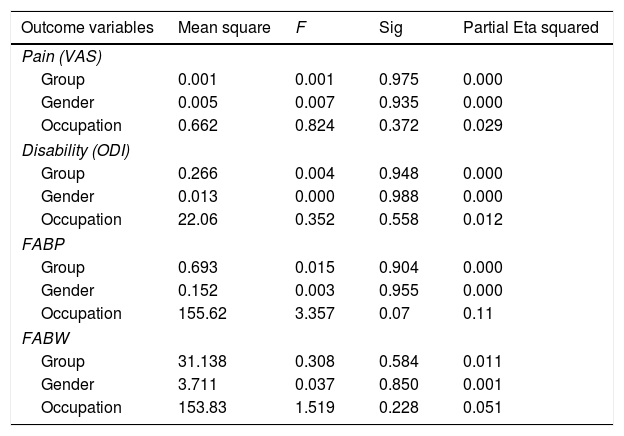Viewport: 624px width, 436px height.
Task: Select the "Pain (VAS)" section heading
Action: [x=59, y=57]
